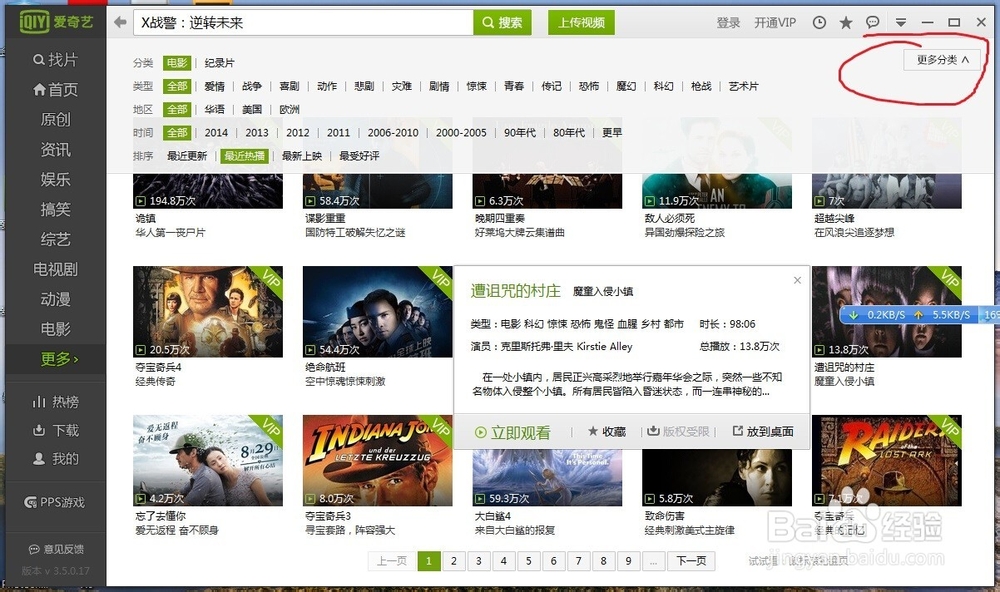The image size is (1000, 592).
Task: Open the main menu via chevron icon
Action: pos(899,22)
